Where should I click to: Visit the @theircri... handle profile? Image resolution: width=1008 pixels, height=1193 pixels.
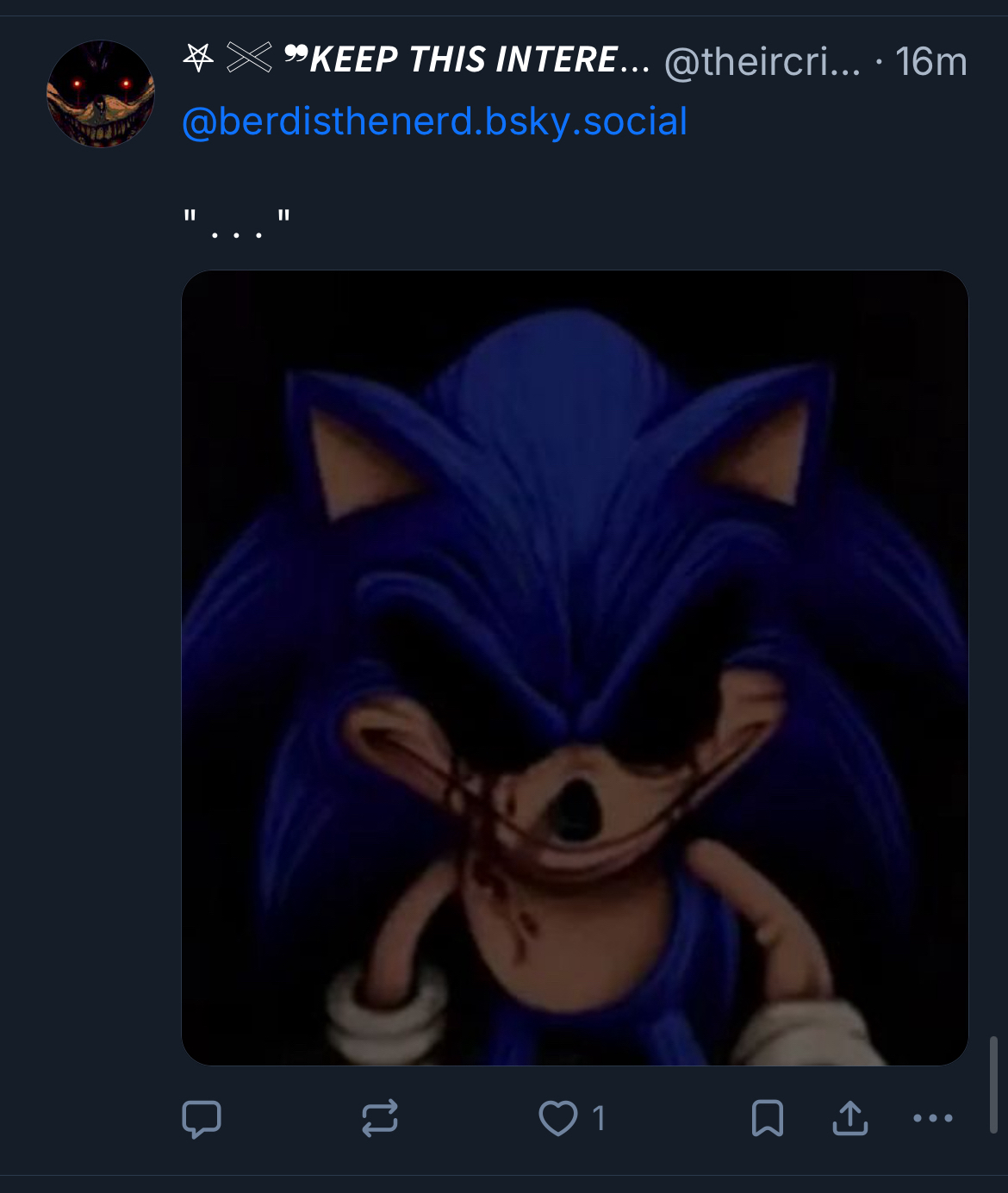point(762,62)
